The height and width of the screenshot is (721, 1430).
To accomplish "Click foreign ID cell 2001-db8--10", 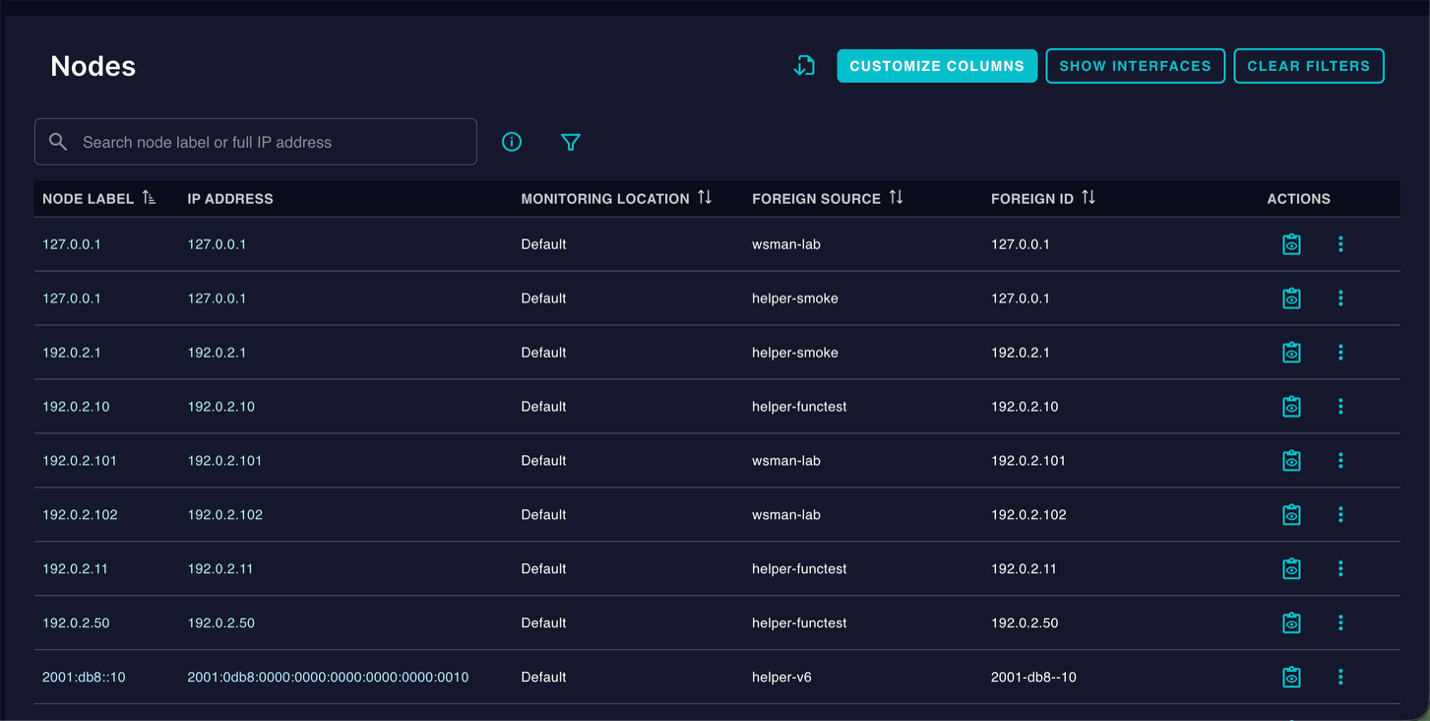I will [1034, 677].
